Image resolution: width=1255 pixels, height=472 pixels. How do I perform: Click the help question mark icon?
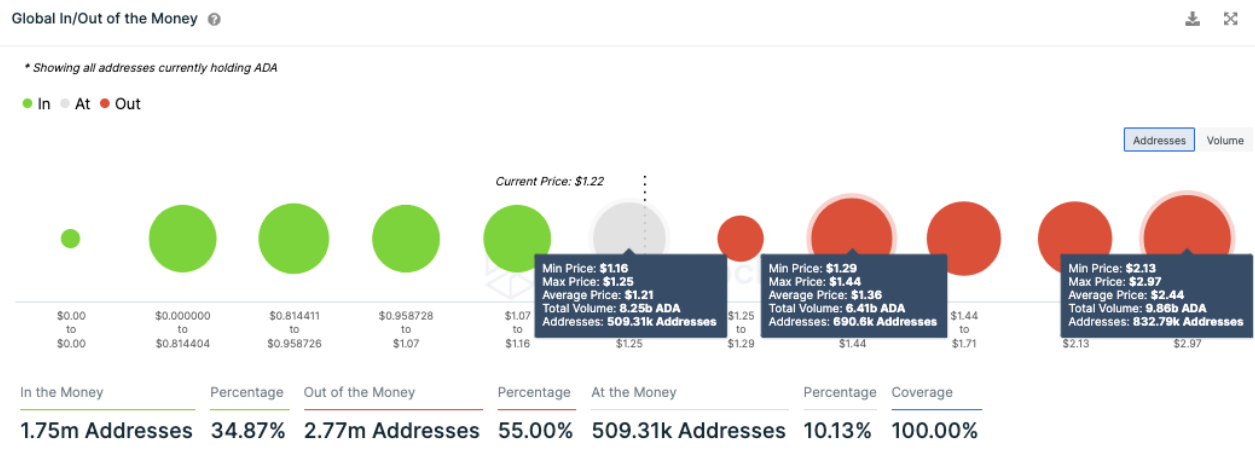coord(214,20)
